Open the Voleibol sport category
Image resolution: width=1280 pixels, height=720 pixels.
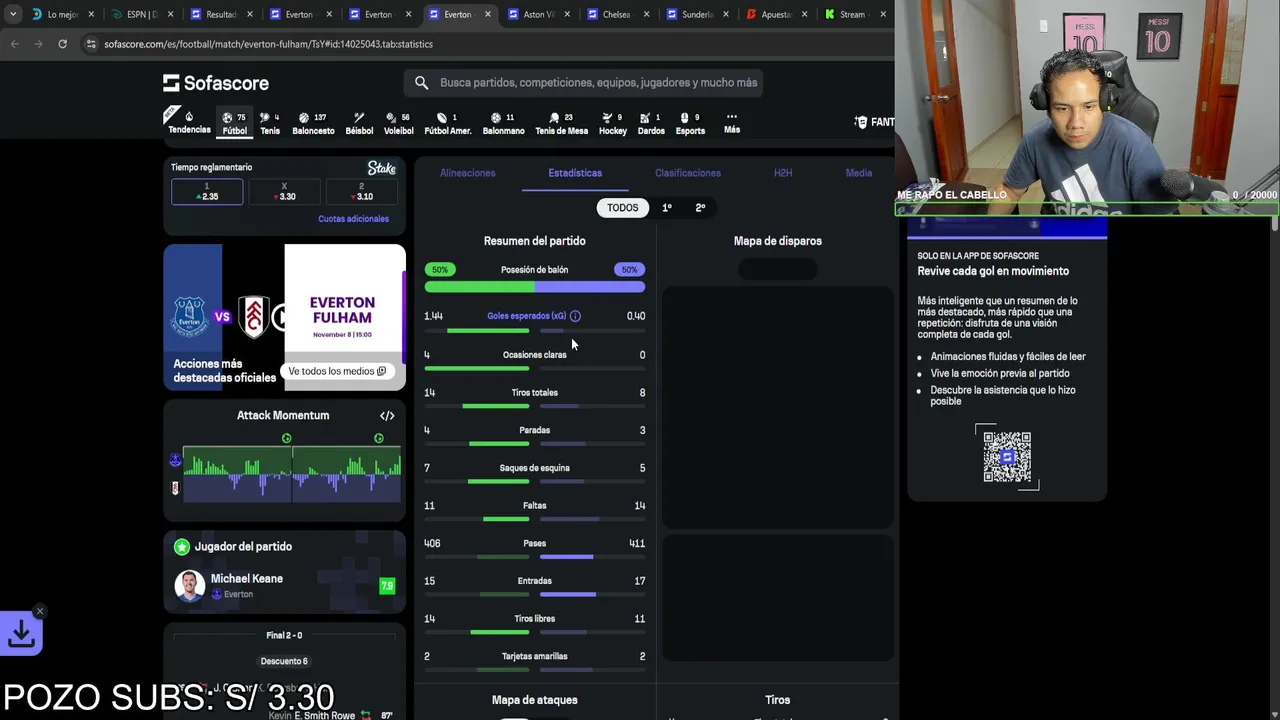tap(398, 123)
